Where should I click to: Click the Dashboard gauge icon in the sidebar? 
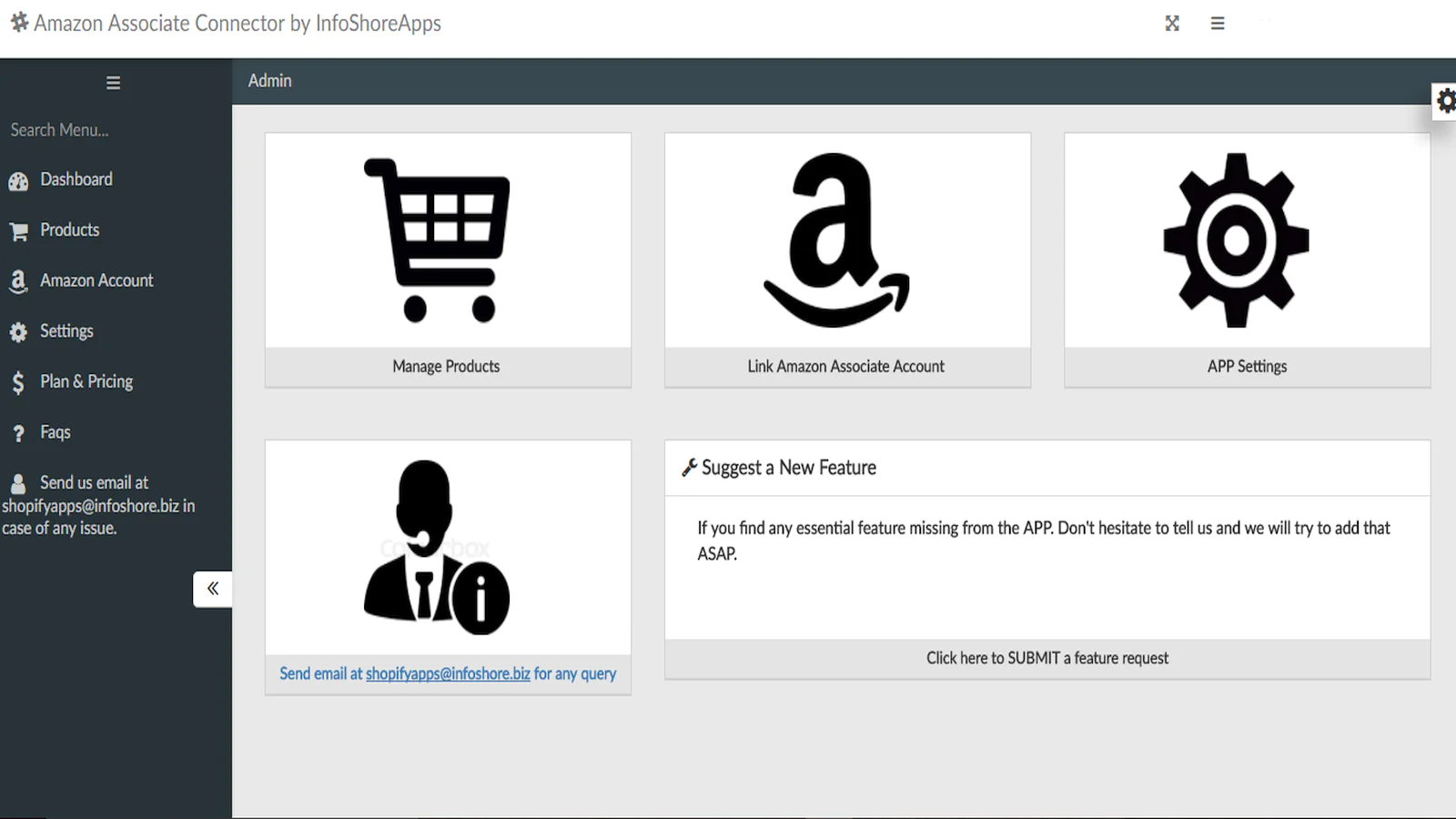point(19,181)
